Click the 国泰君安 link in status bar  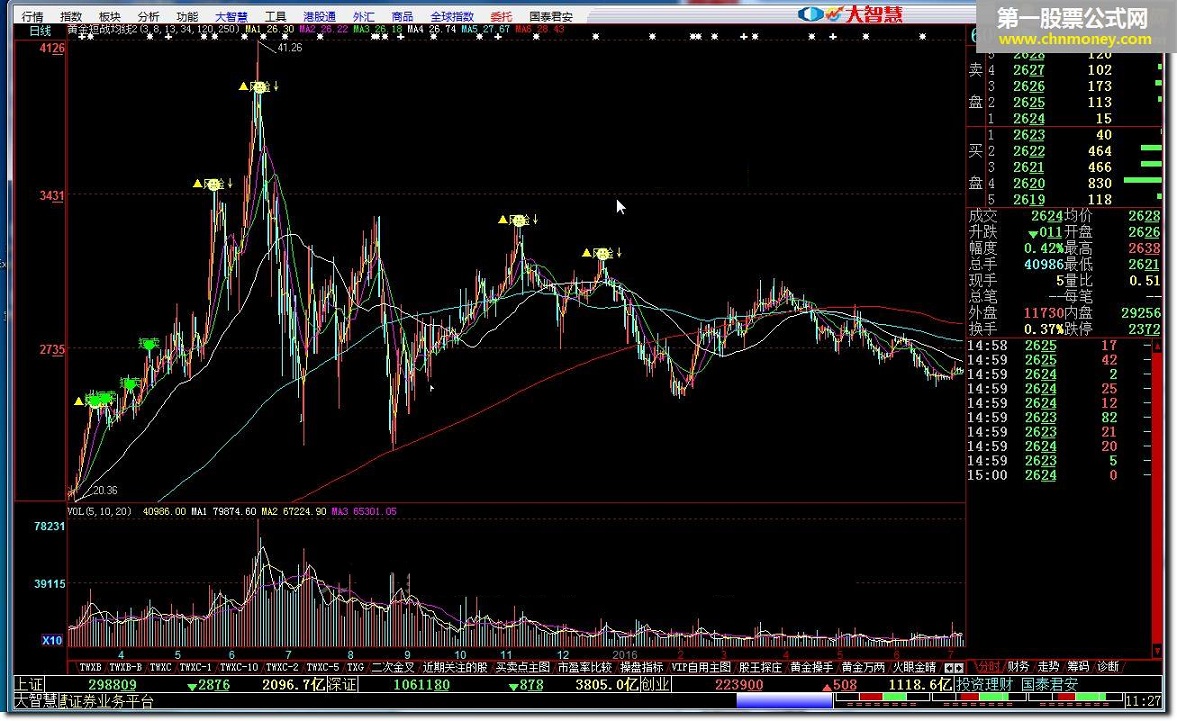[x=1049, y=684]
